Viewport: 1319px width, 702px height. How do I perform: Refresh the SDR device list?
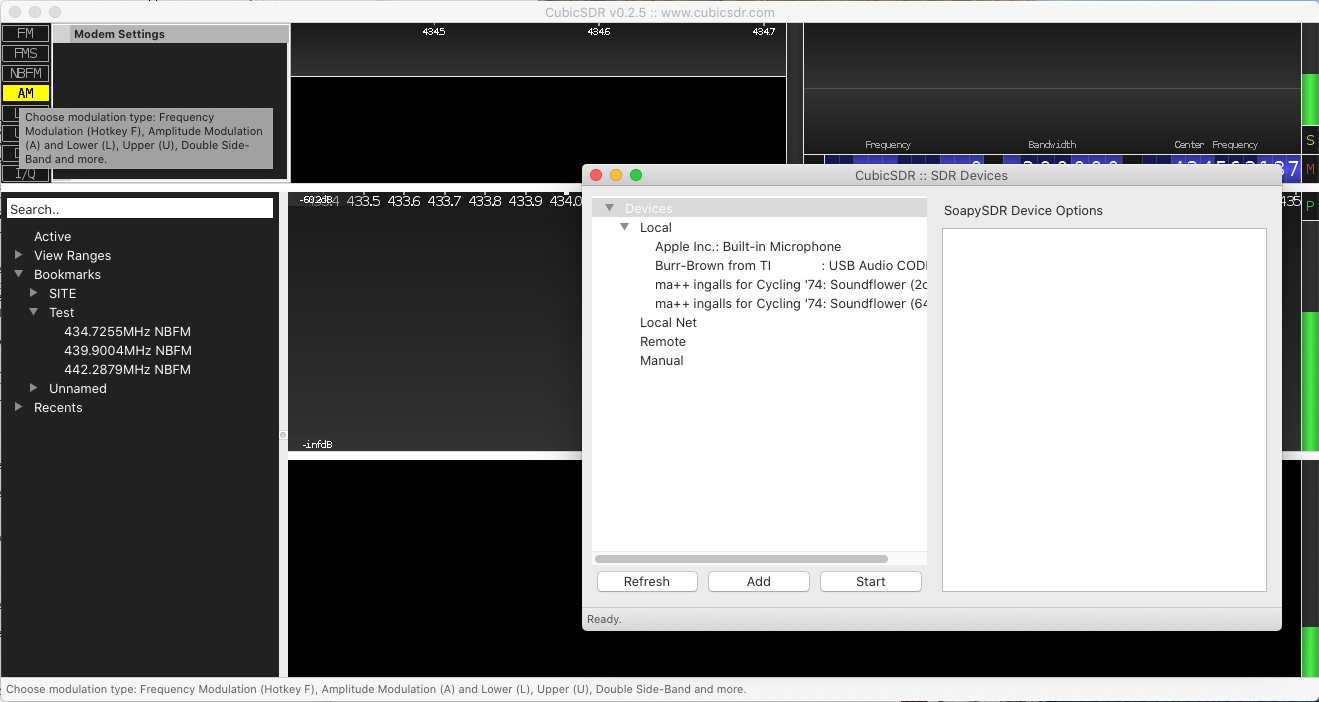[647, 581]
